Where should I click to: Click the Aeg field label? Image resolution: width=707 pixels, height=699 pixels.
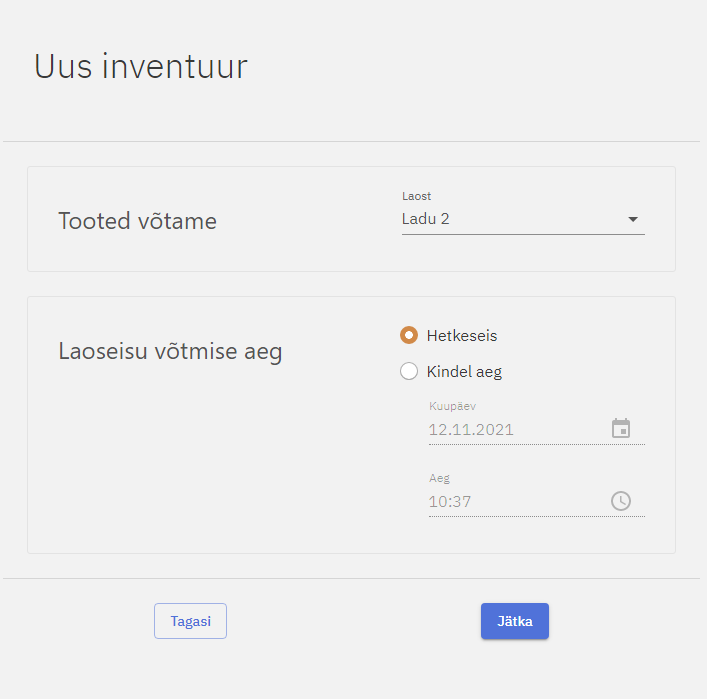(439, 478)
